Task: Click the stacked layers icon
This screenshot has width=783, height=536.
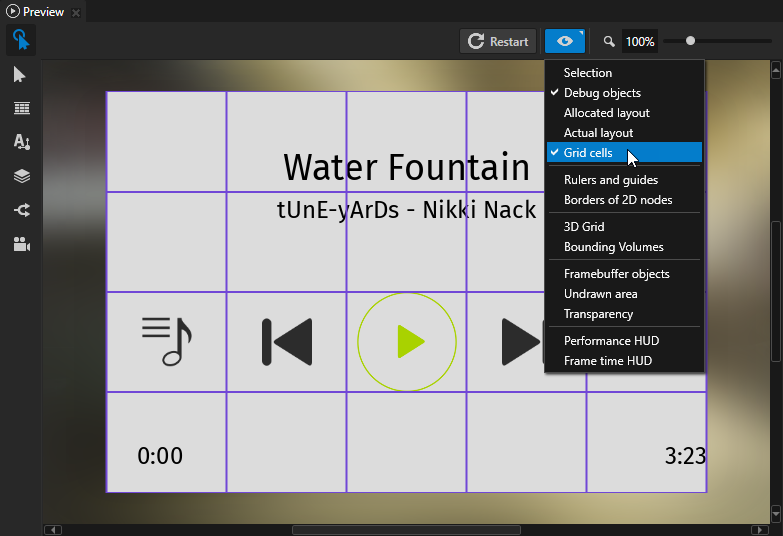Action: point(21,176)
